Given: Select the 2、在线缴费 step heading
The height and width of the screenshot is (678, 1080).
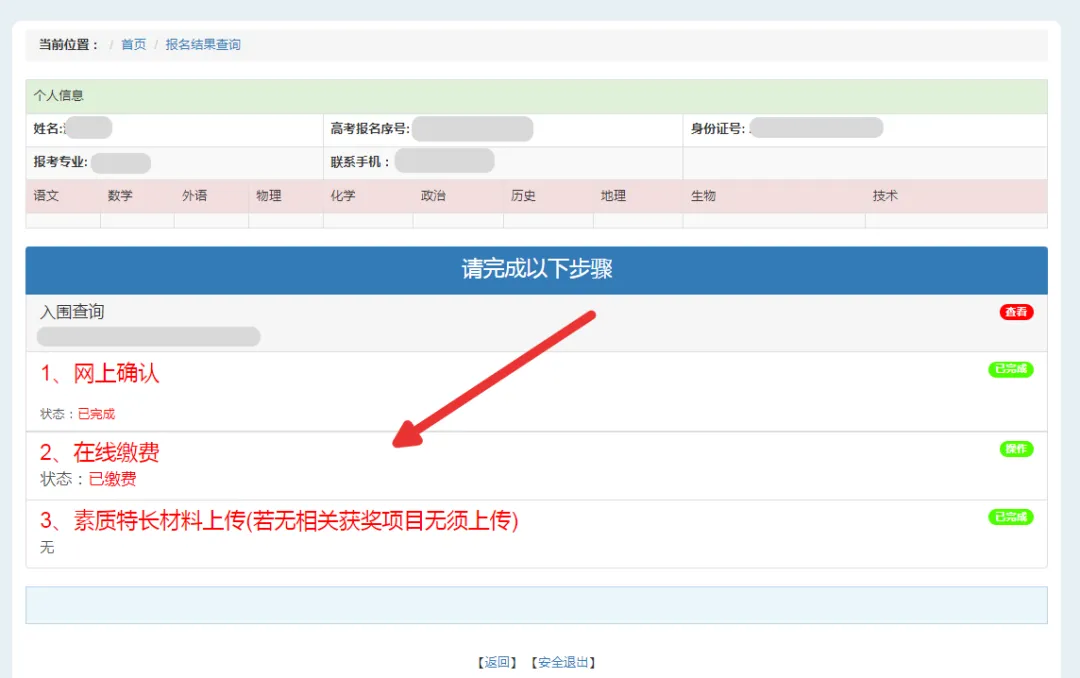Looking at the screenshot, I should point(100,453).
